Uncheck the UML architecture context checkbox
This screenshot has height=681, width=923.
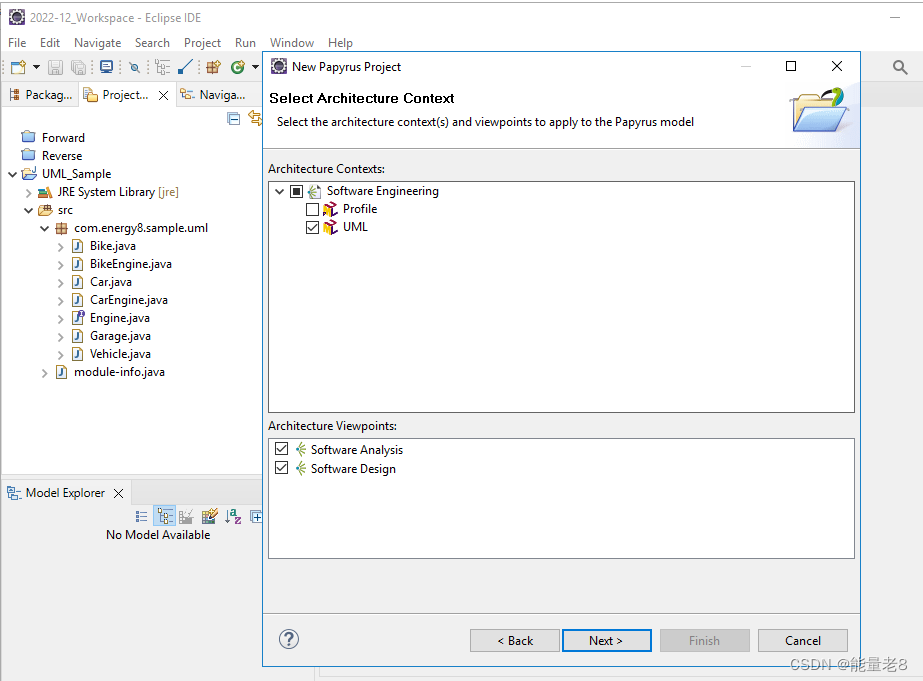tap(313, 227)
